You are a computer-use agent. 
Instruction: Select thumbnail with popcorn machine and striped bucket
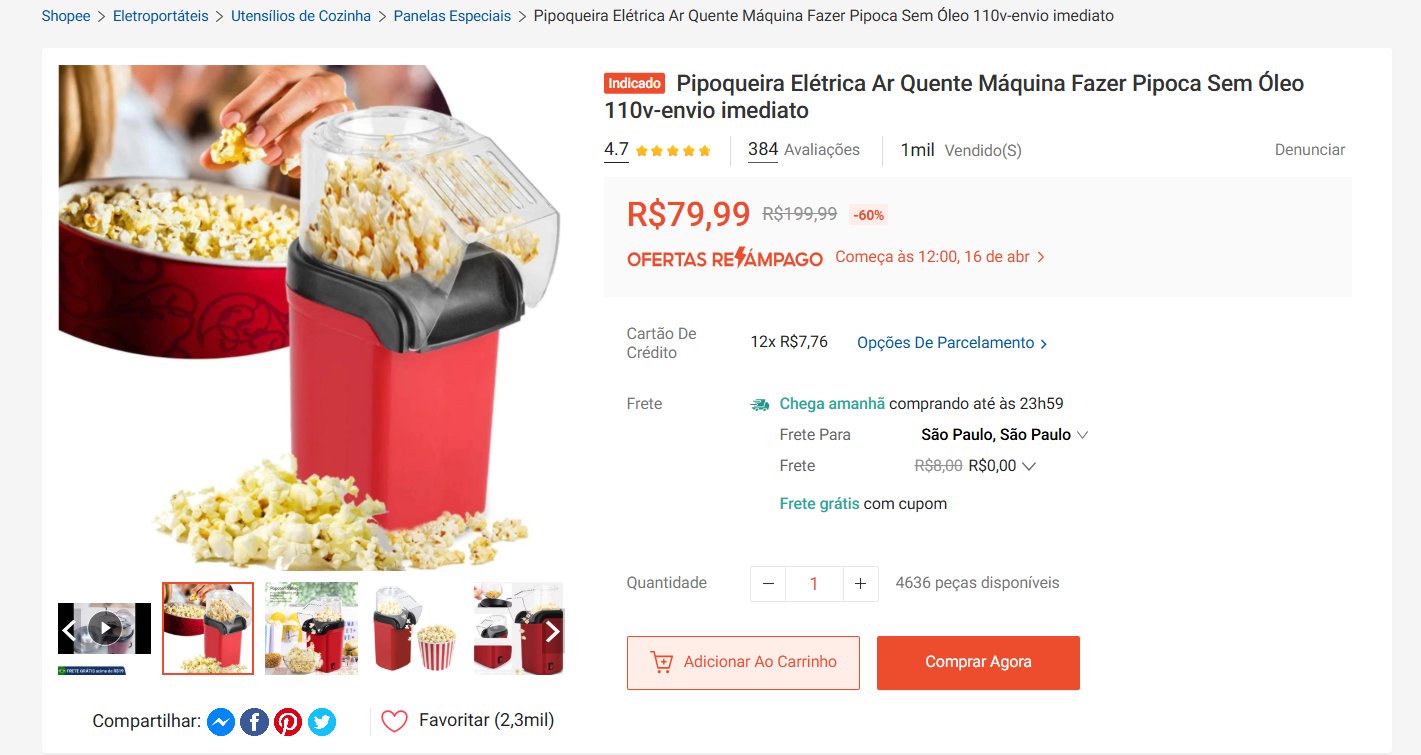pos(415,628)
